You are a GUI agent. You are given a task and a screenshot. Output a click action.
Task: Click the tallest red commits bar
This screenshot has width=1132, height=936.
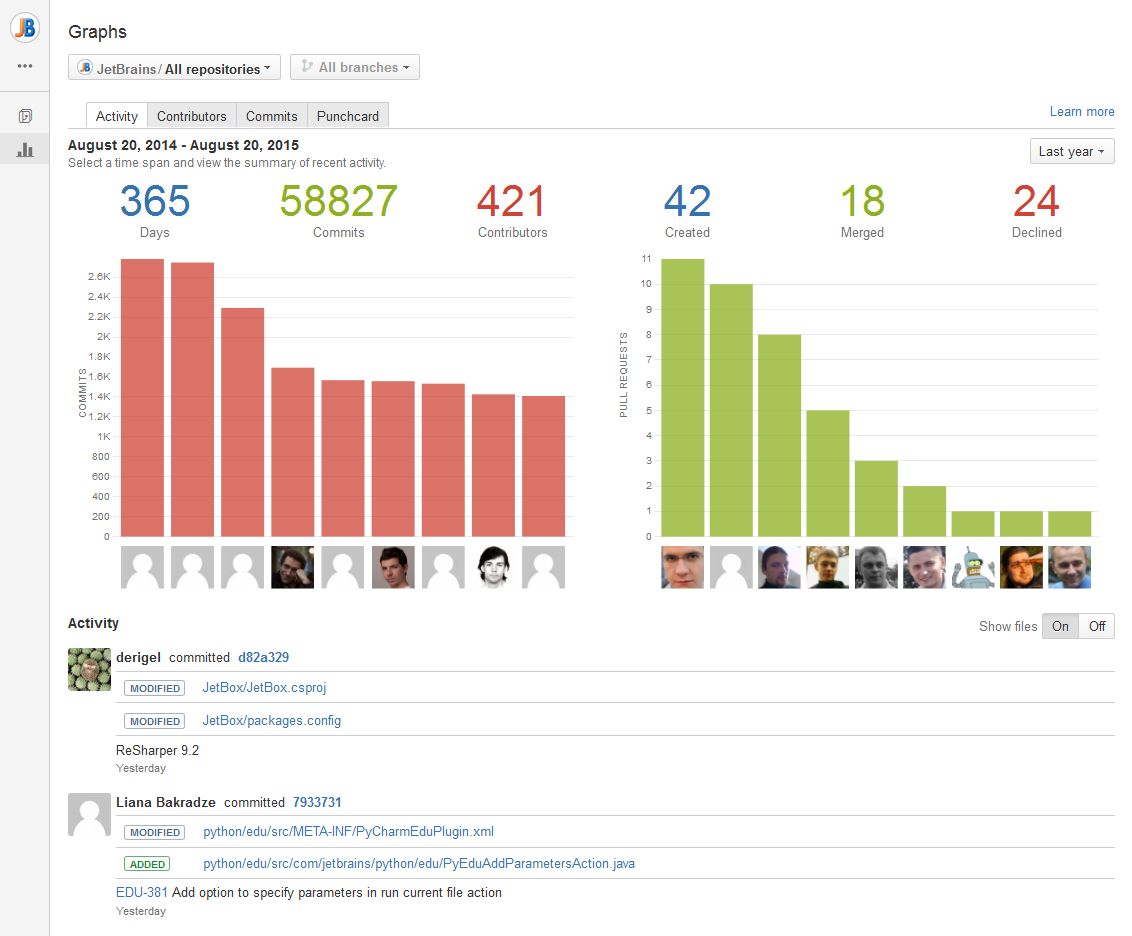(142, 398)
